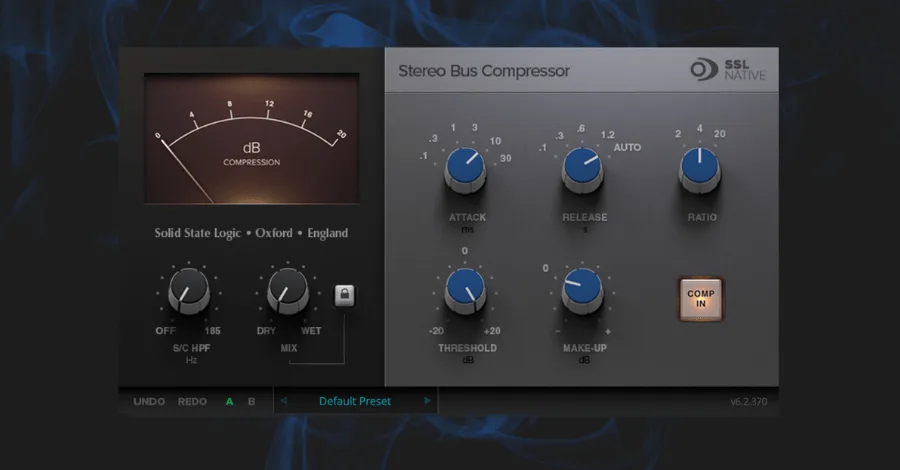
Task: Click the dB compression meter
Action: tap(251, 138)
